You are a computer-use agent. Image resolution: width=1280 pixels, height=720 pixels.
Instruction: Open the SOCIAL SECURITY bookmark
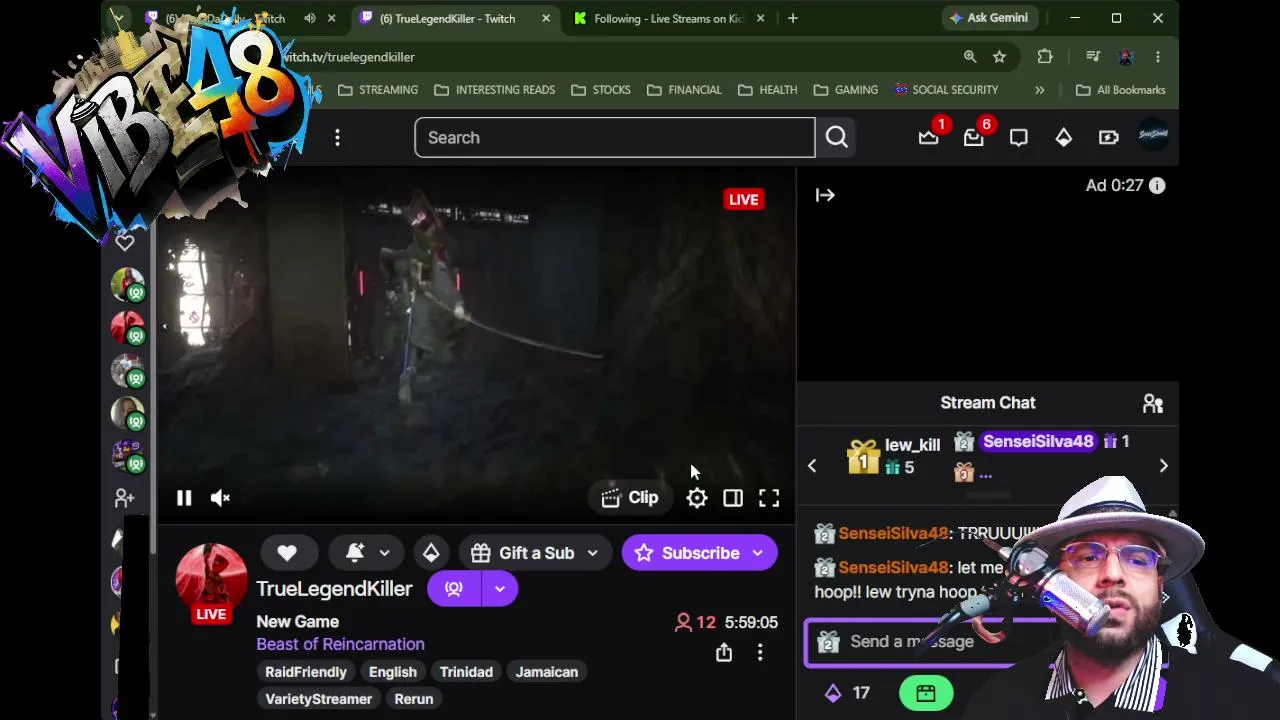[946, 90]
